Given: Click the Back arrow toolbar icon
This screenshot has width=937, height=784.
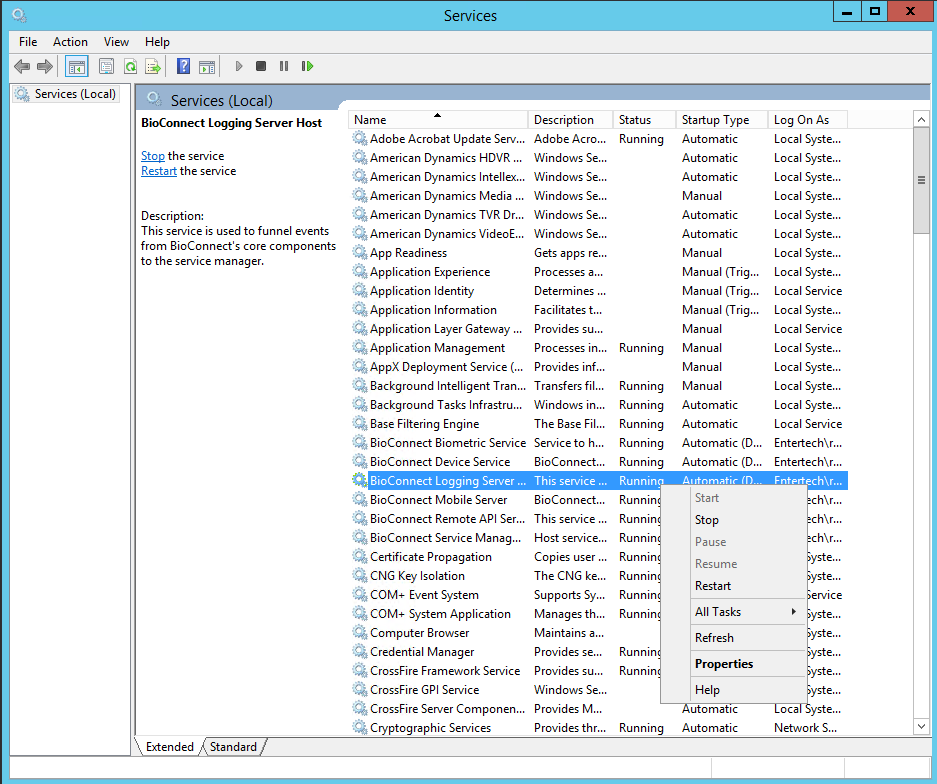Looking at the screenshot, I should click(x=22, y=66).
